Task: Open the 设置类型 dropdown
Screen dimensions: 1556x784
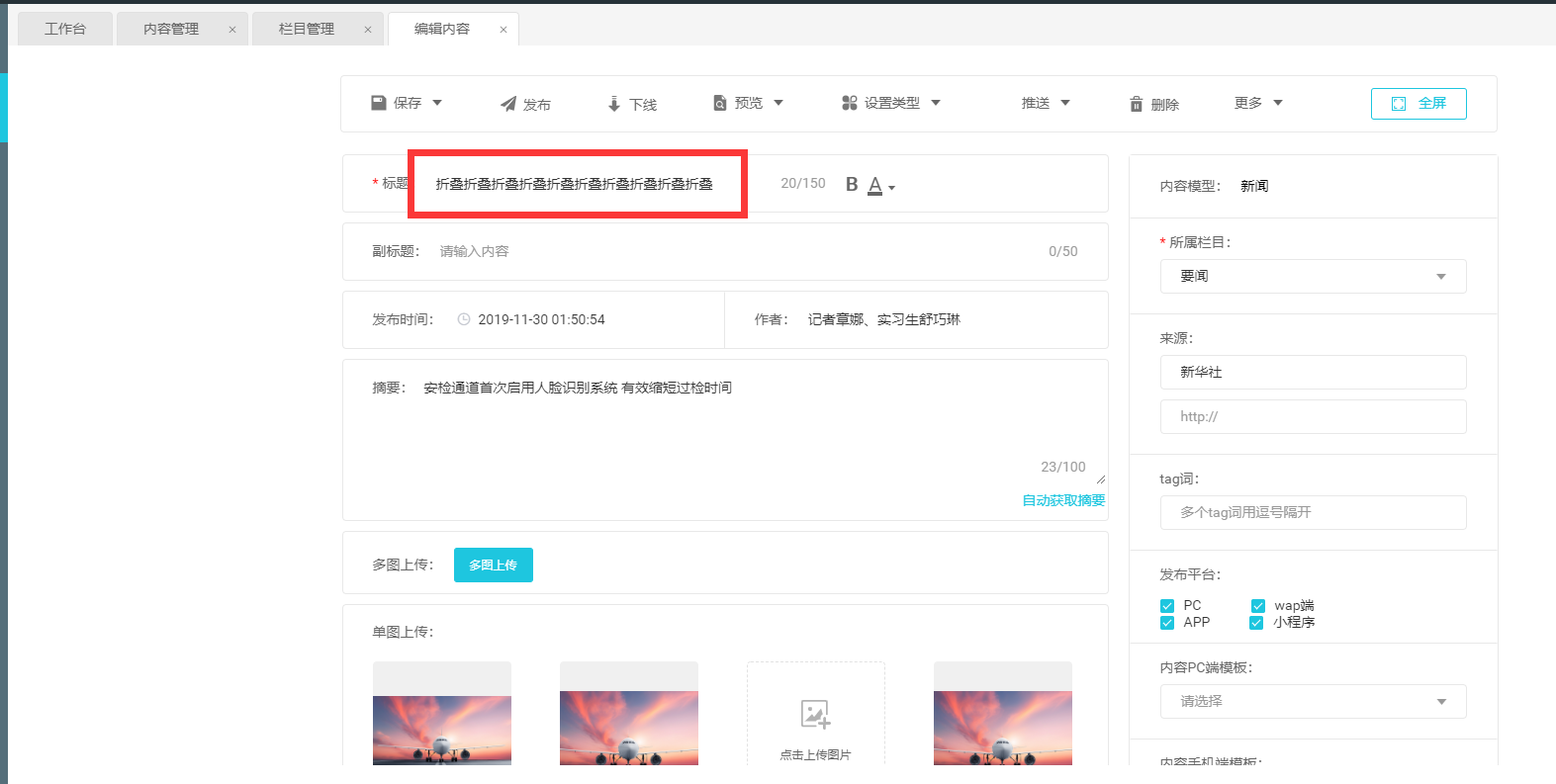Action: pyautogui.click(x=891, y=103)
